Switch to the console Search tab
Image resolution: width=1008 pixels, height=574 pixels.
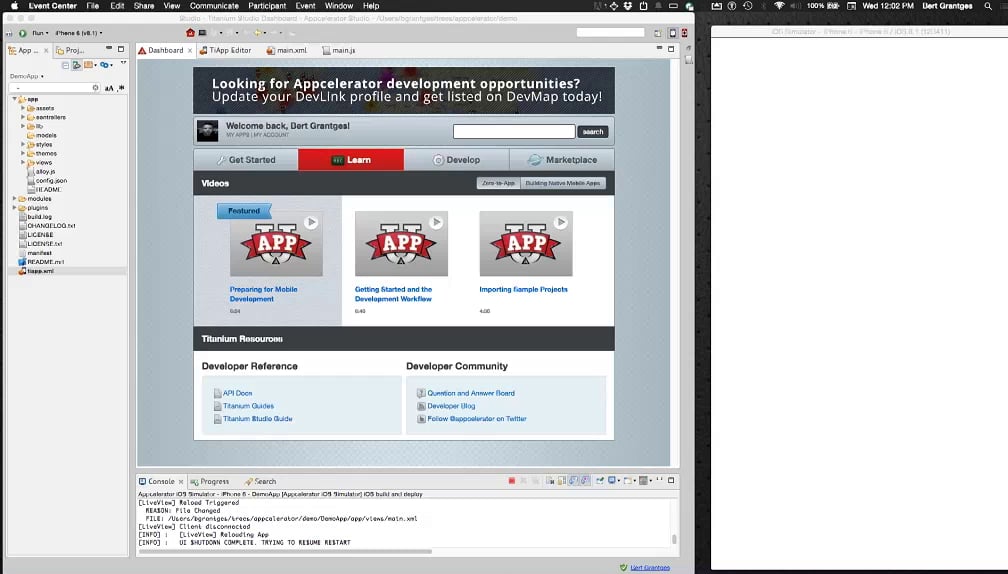tap(260, 481)
